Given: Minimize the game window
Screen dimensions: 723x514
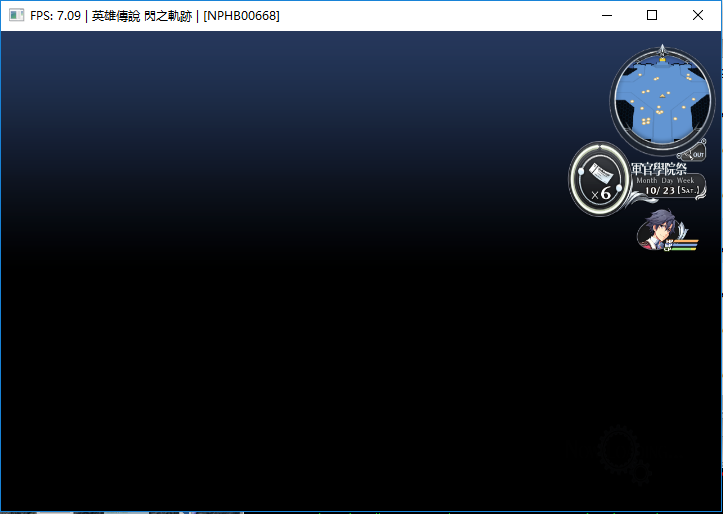Looking at the screenshot, I should [607, 15].
